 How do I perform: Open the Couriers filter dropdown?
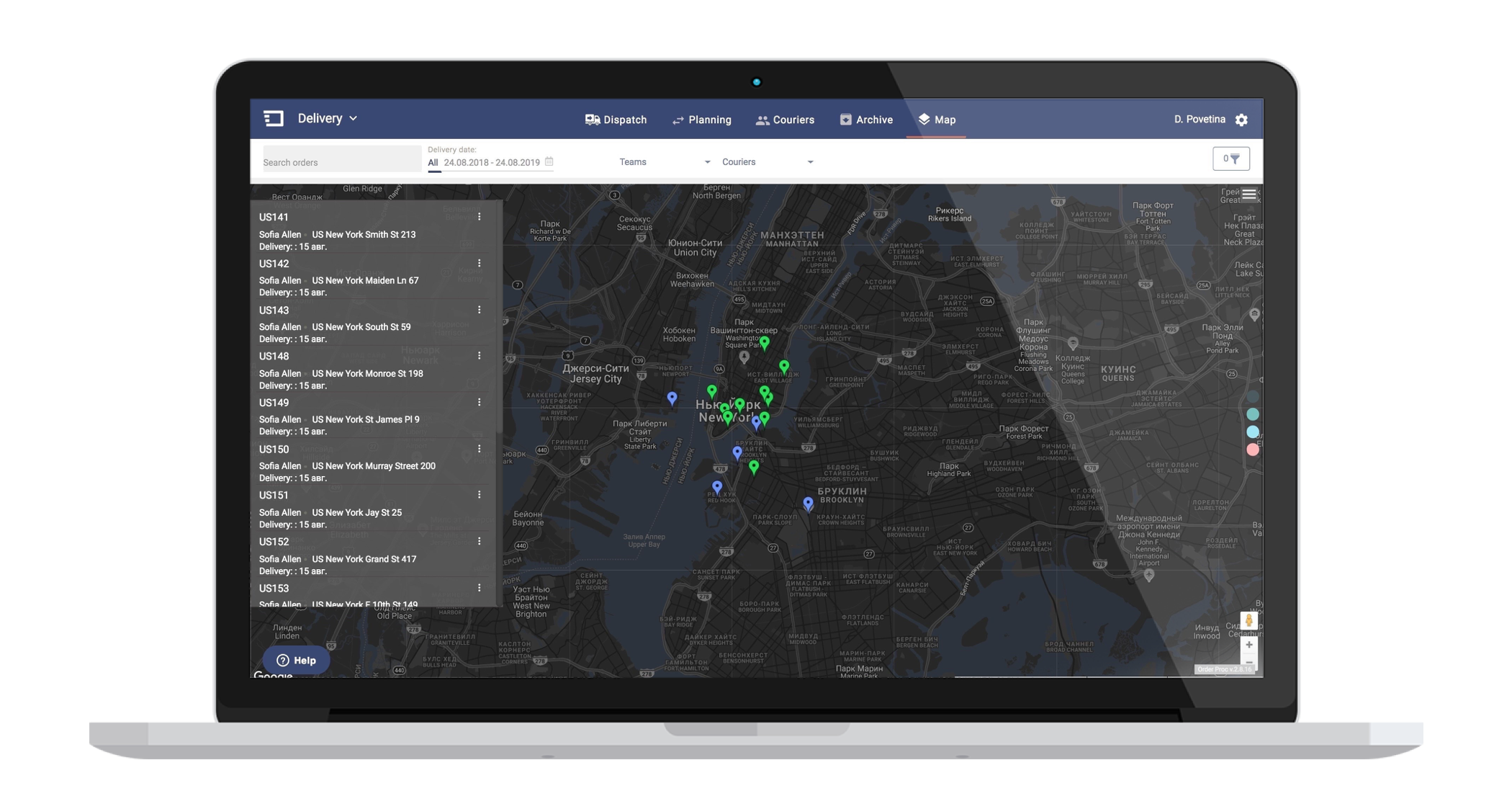(767, 162)
